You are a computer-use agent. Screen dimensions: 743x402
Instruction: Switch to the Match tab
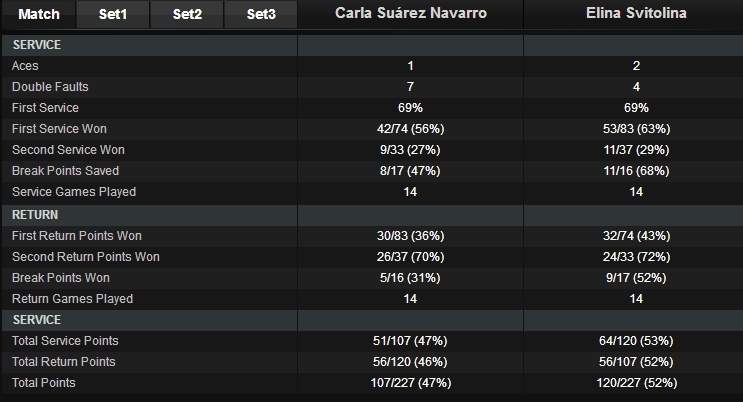pyautogui.click(x=38, y=15)
